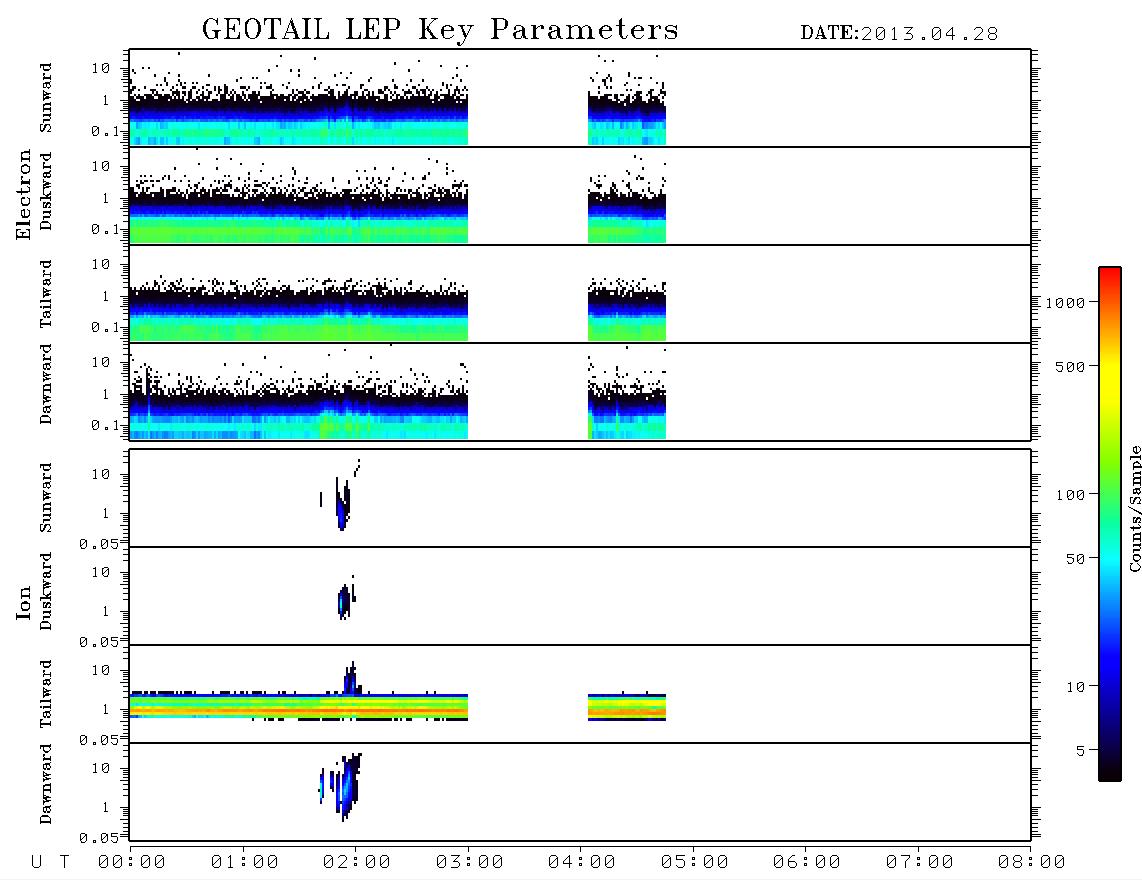Viewport: 1142px width, 880px height.
Task: Click the GEOTAIL LEP Key Parameters title
Action: 440,30
